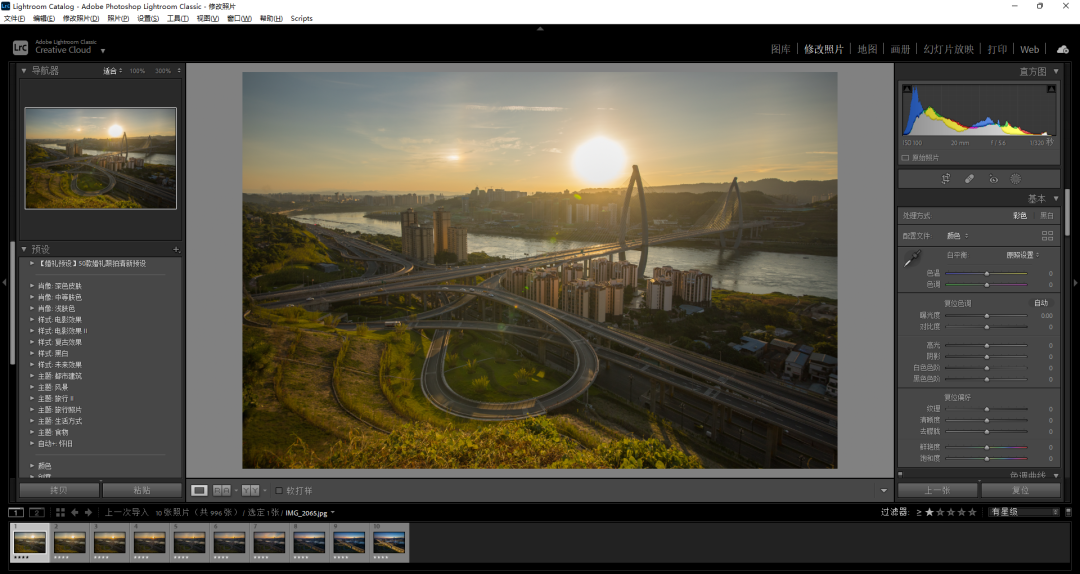This screenshot has width=1080, height=574.
Task: Click the cloud sync status icon
Action: pyautogui.click(x=1062, y=49)
